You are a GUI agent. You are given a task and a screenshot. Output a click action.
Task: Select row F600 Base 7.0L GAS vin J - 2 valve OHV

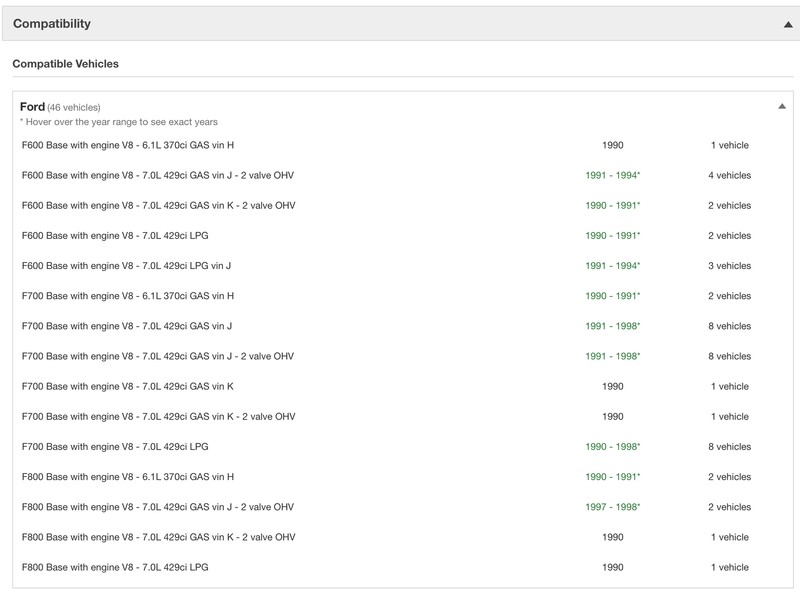[403, 175]
